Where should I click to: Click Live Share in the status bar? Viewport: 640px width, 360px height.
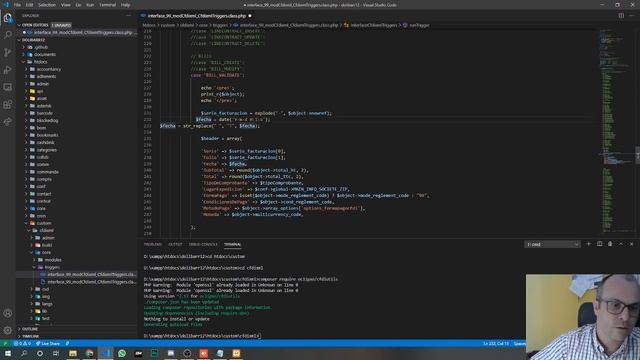pyautogui.click(x=48, y=344)
